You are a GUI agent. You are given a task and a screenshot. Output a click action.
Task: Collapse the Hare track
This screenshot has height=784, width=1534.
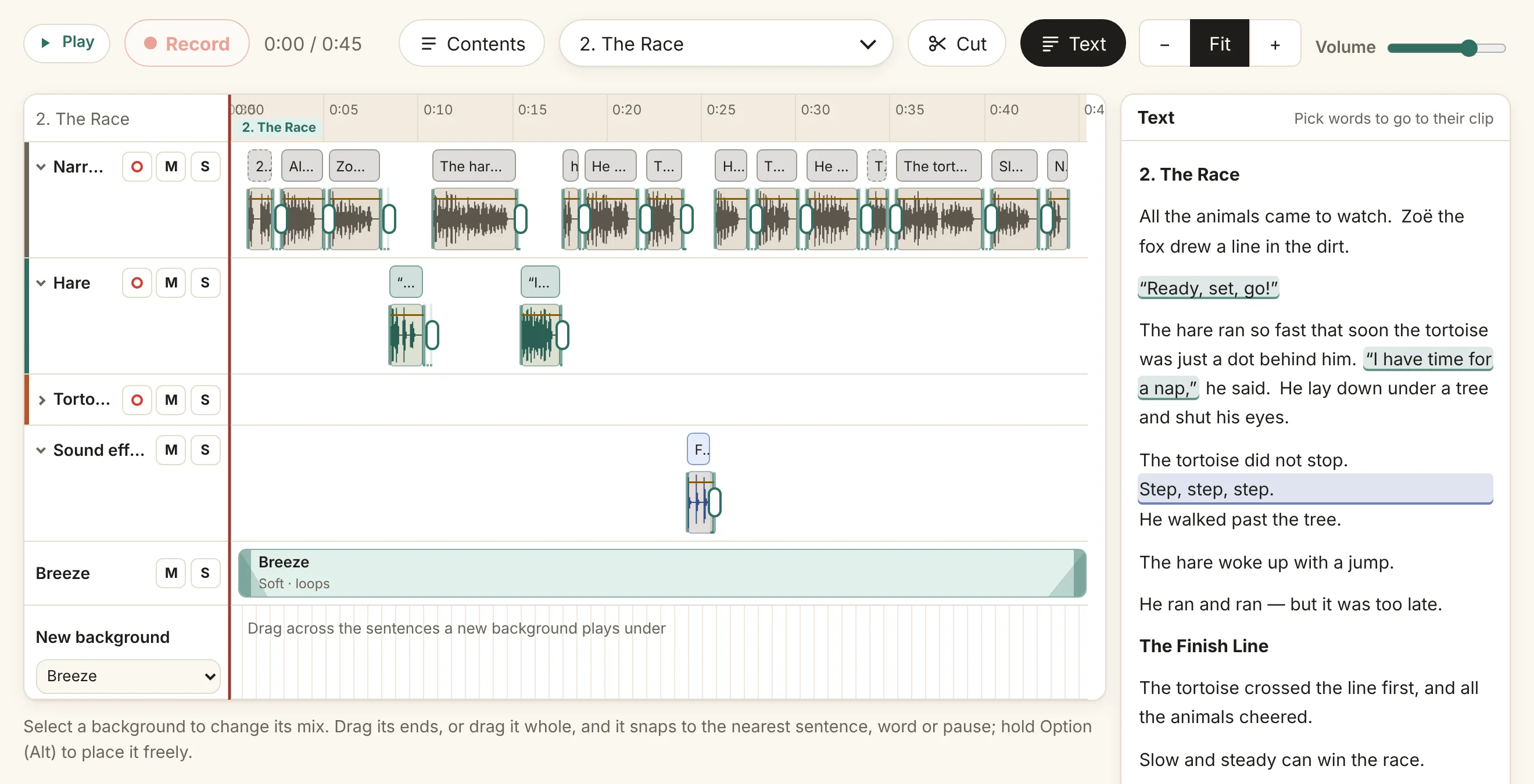coord(41,283)
